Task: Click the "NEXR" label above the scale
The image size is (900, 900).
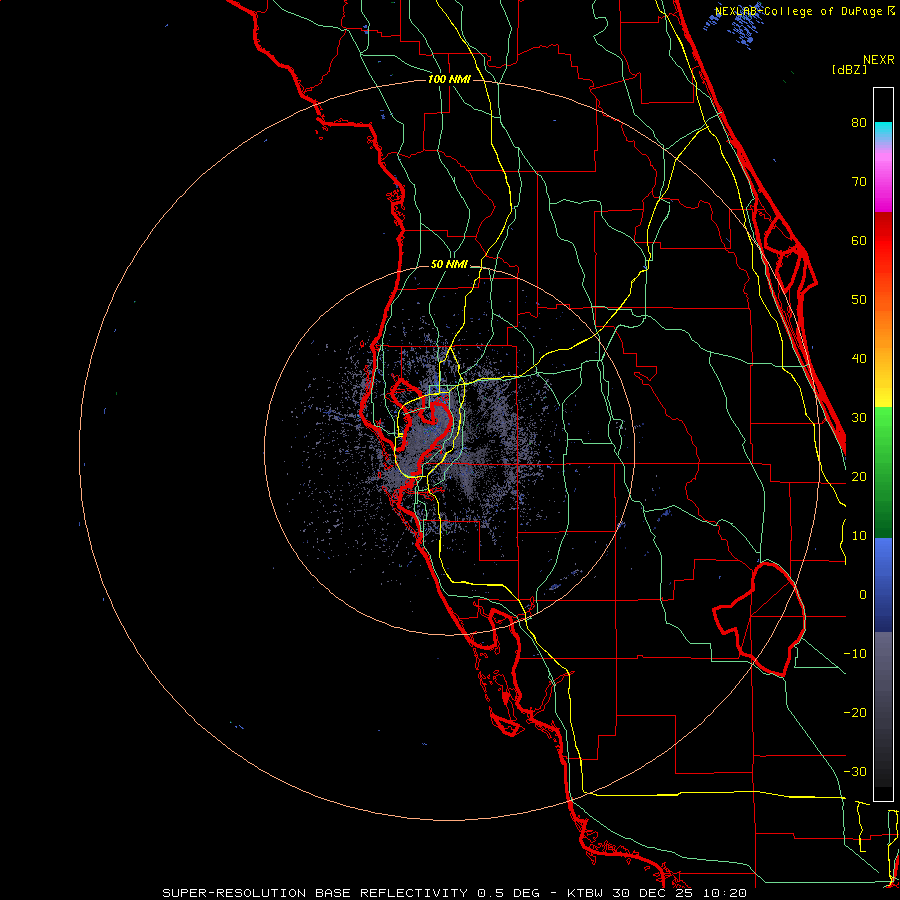Action: pos(879,60)
